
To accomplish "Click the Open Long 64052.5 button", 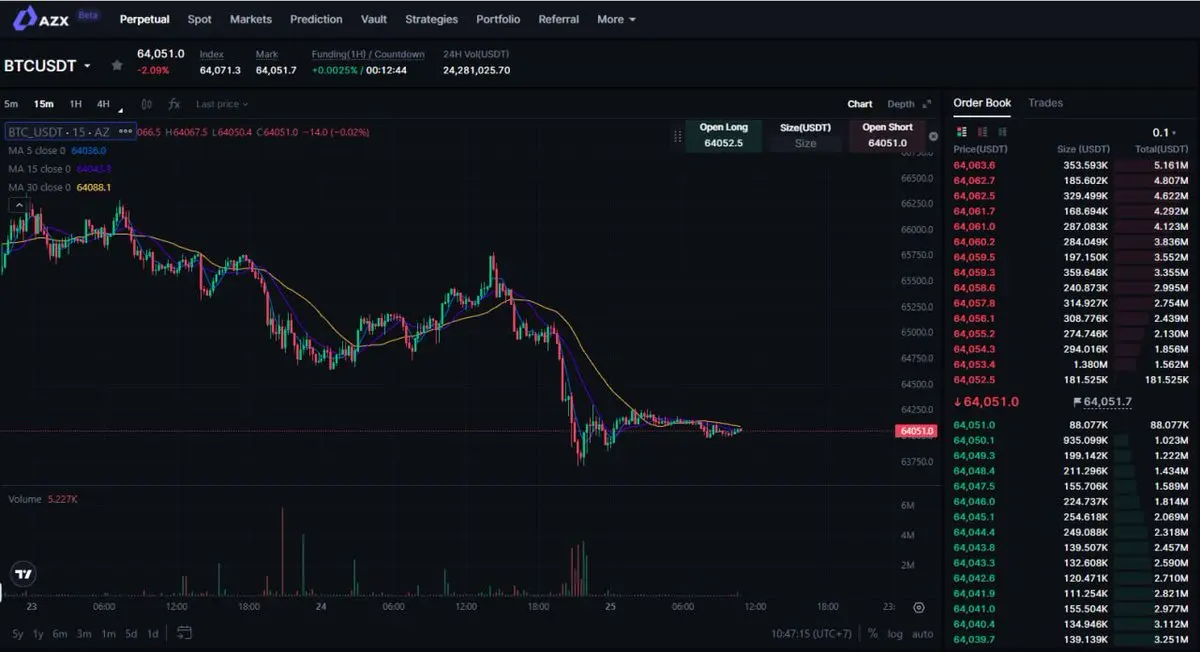I will [724, 136].
